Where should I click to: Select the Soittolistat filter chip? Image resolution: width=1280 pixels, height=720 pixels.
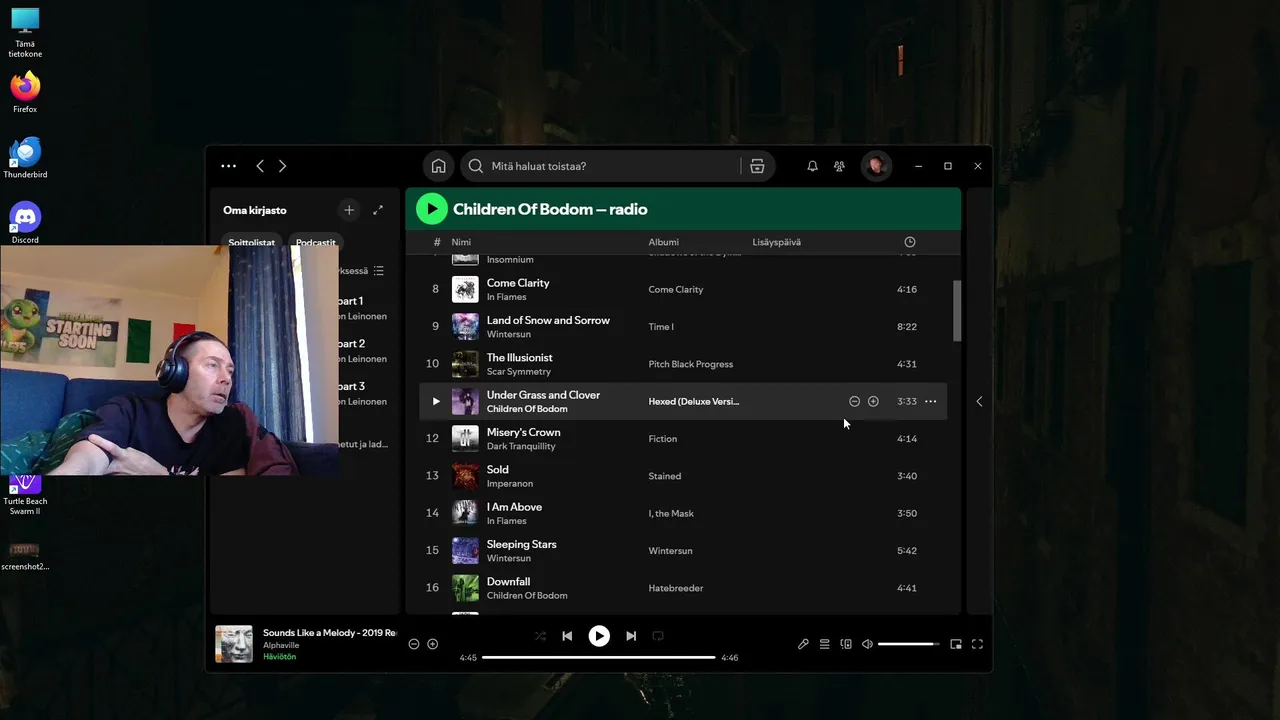251,242
